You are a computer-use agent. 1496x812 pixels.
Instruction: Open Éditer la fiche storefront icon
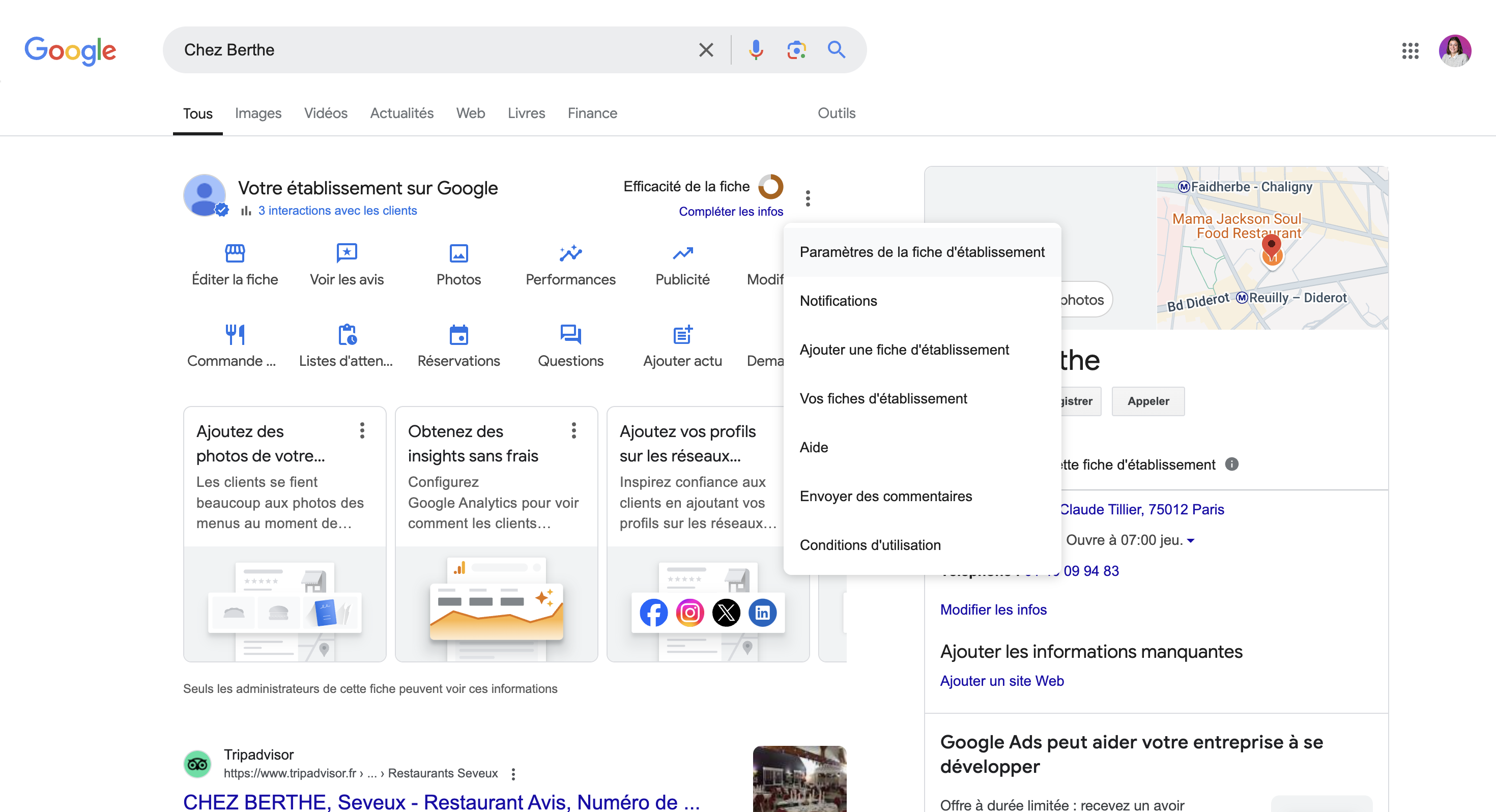[x=235, y=253]
